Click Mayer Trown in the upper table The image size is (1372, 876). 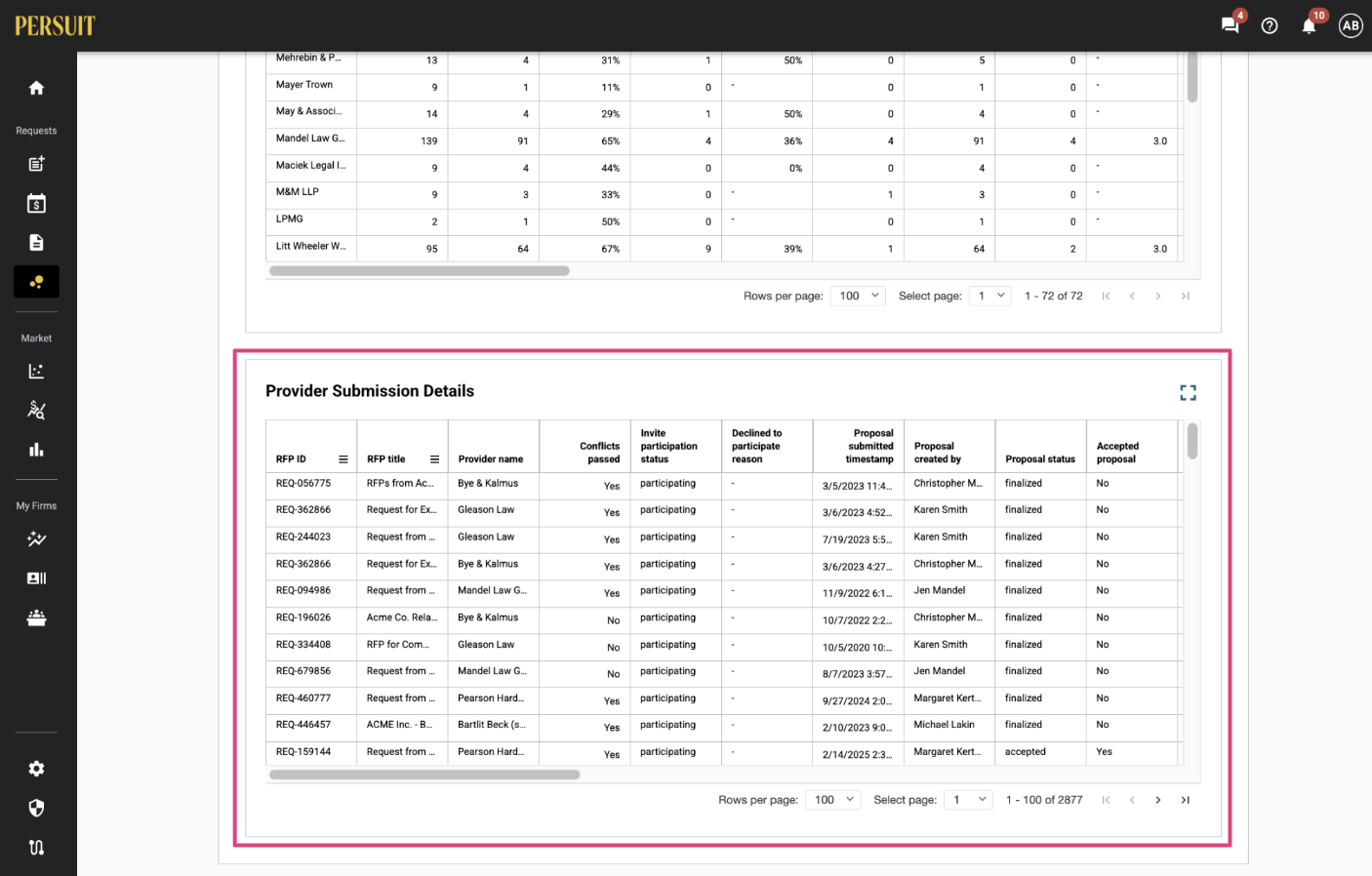click(x=304, y=85)
